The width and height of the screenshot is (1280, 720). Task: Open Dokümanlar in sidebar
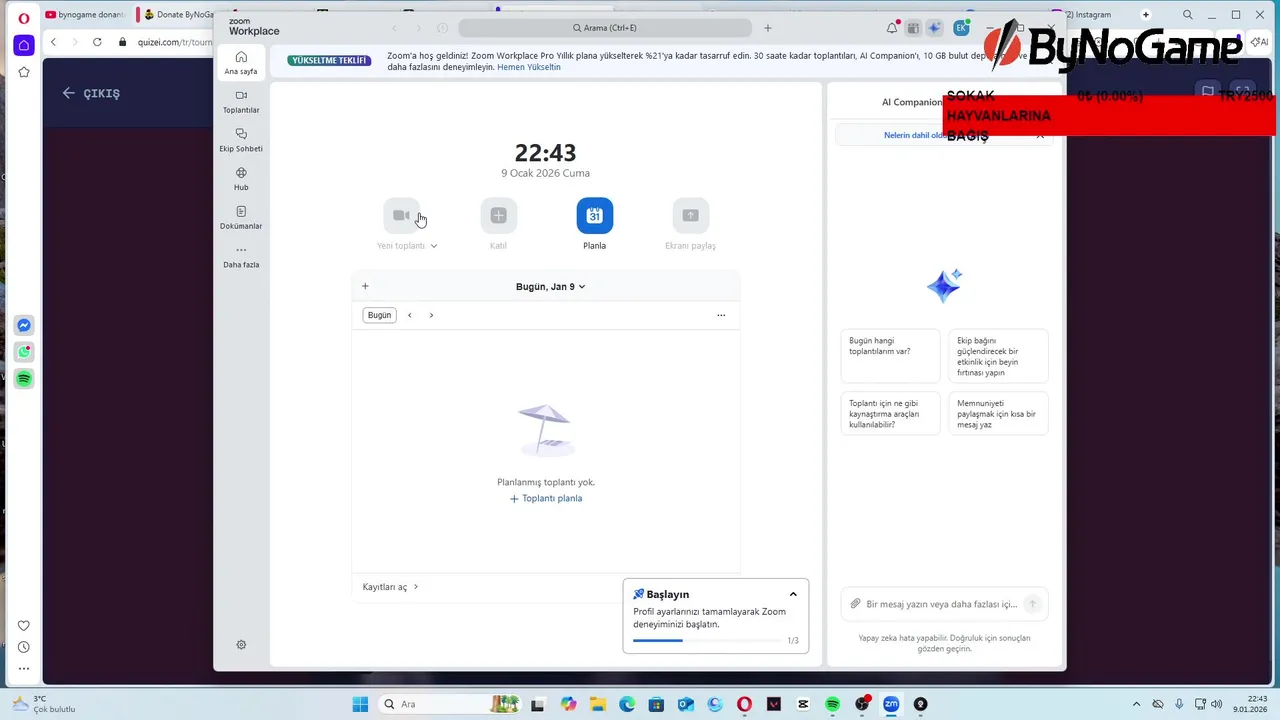[241, 218]
